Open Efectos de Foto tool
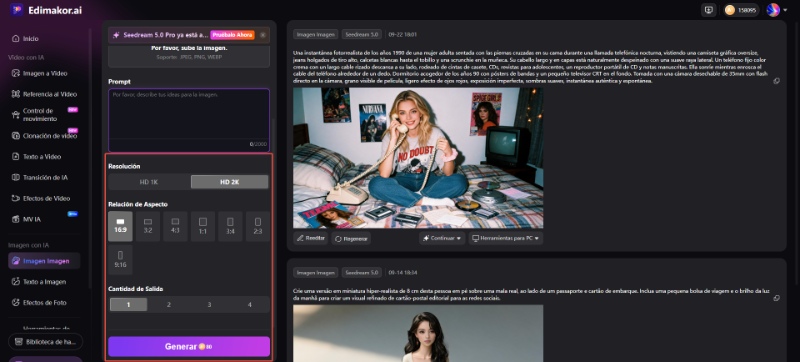This screenshot has height=362, width=800. [40, 303]
